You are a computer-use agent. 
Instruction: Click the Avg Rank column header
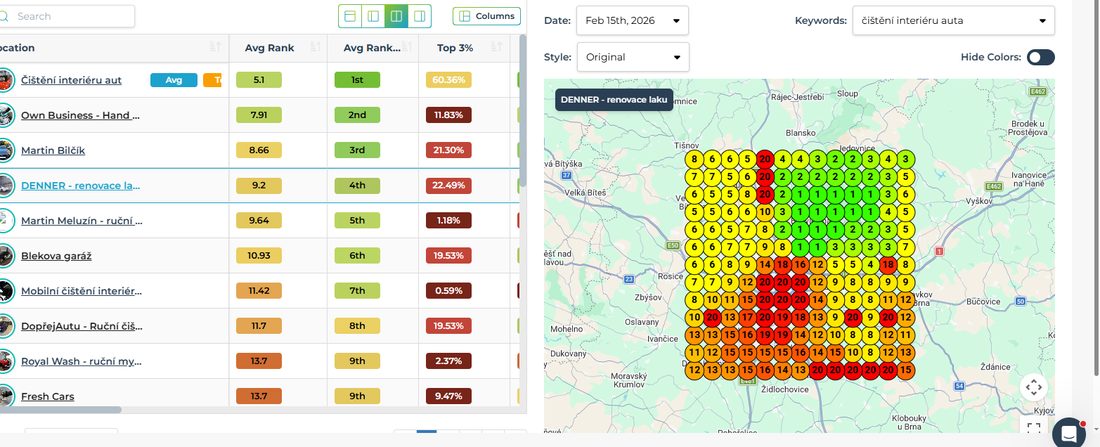click(269, 48)
